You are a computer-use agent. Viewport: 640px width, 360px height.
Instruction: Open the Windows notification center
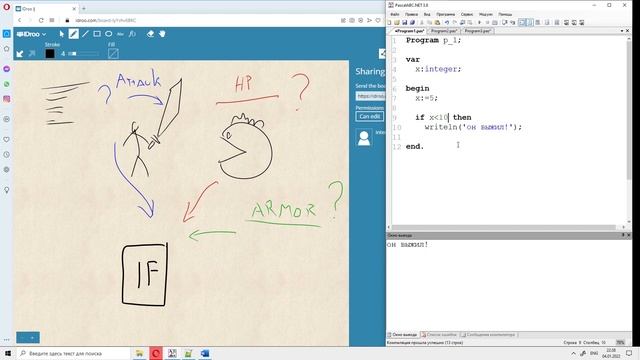pos(629,353)
